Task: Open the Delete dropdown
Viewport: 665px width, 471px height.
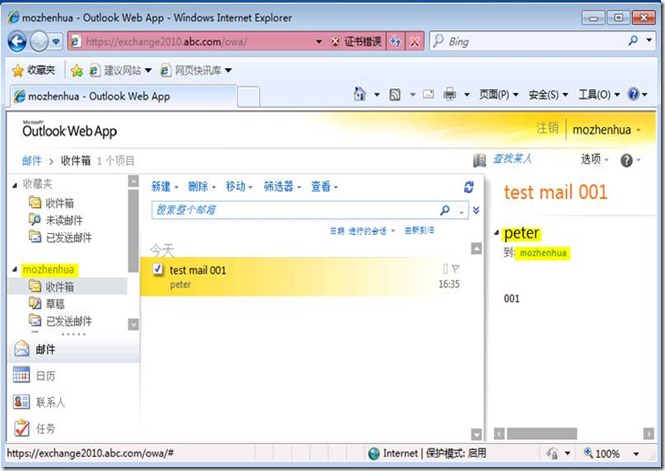Action: [202, 187]
